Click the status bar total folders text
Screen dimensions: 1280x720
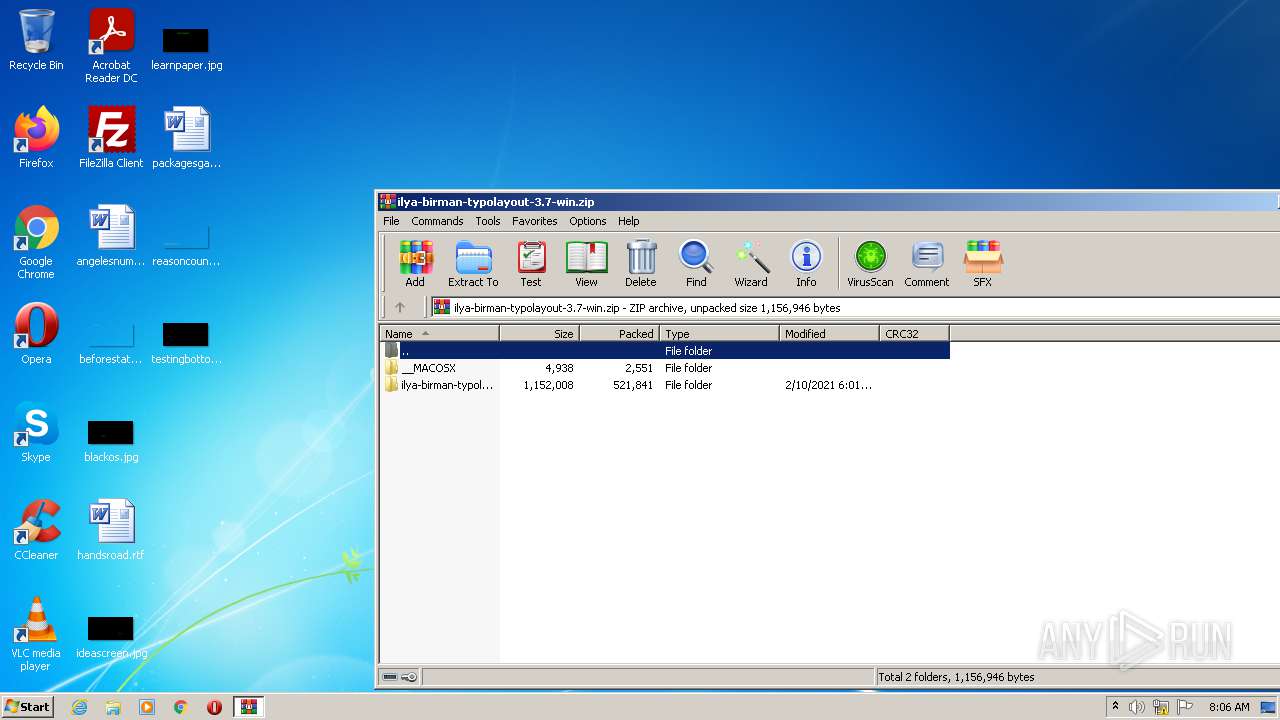pos(956,677)
